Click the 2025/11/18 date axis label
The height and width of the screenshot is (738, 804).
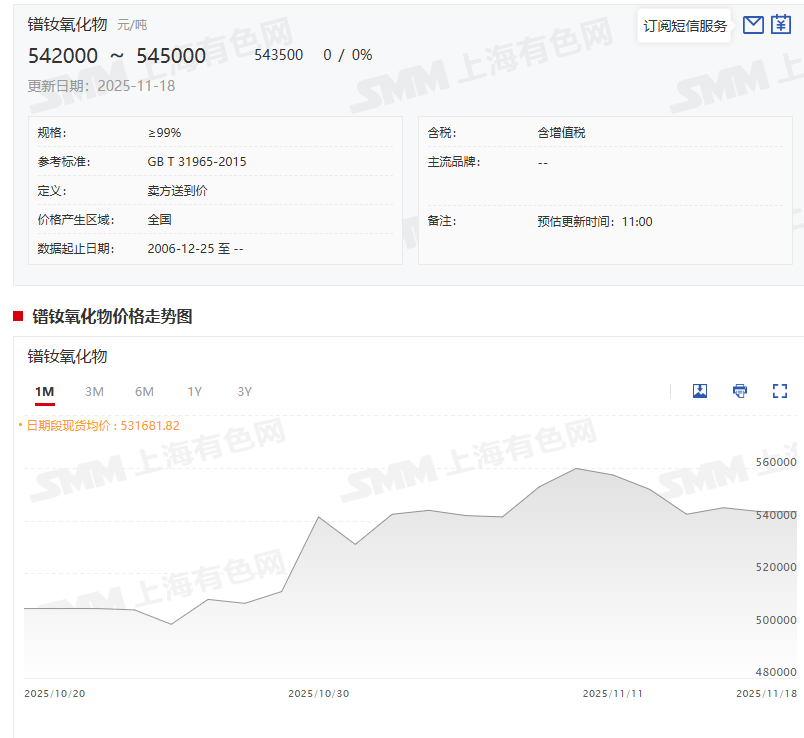coord(765,693)
